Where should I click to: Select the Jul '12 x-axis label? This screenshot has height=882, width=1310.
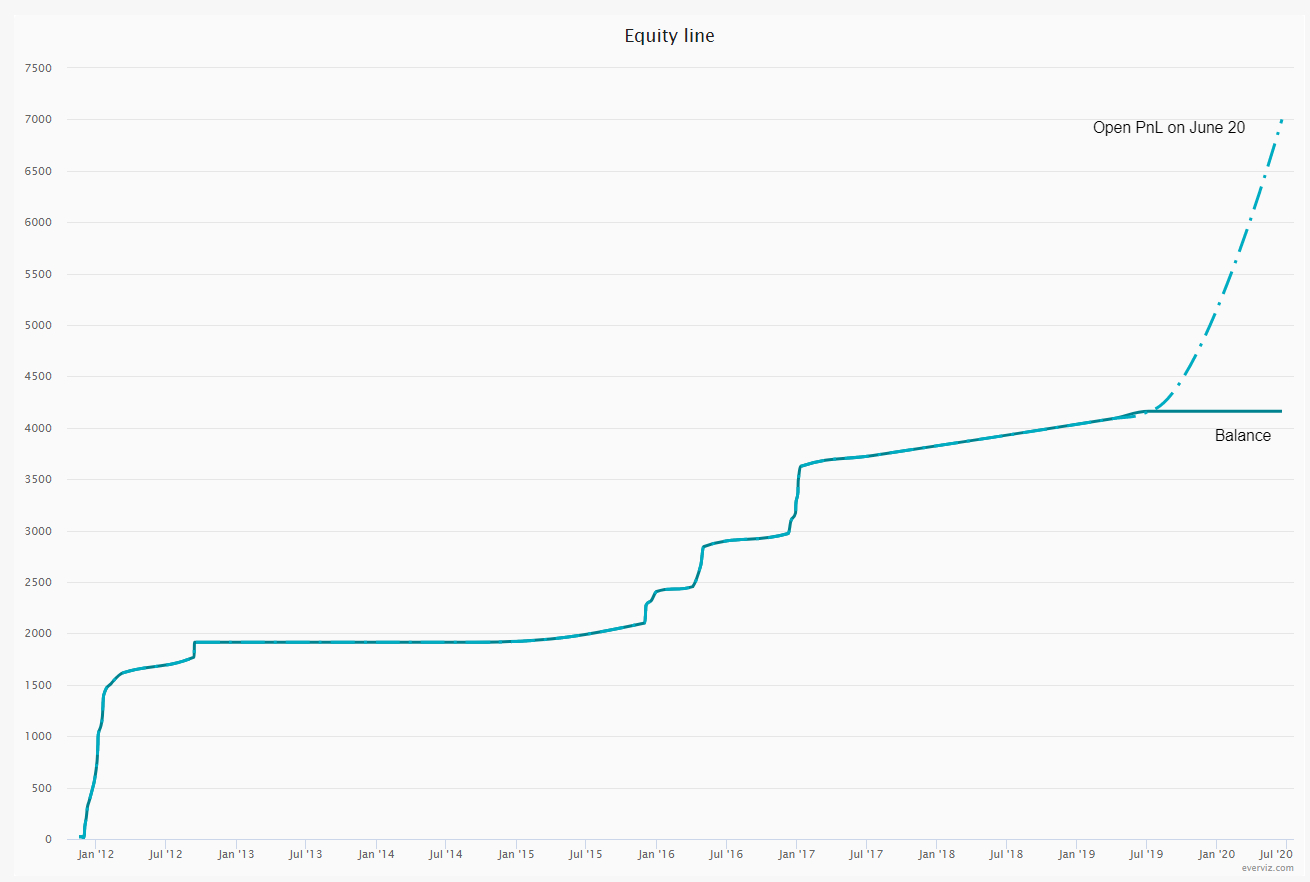165,855
